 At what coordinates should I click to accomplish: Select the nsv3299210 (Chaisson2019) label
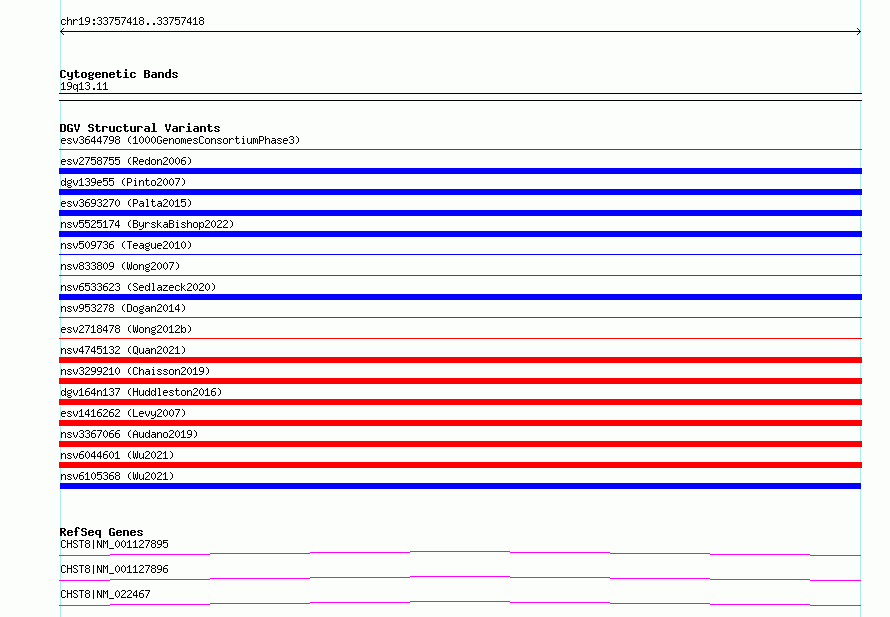point(135,371)
